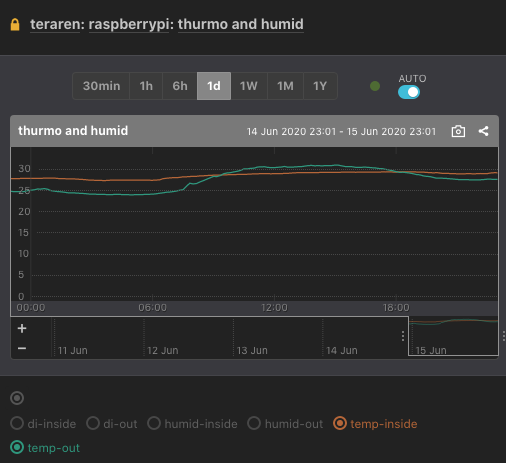Select the 1W time range
This screenshot has height=463, width=506.
pos(249,86)
